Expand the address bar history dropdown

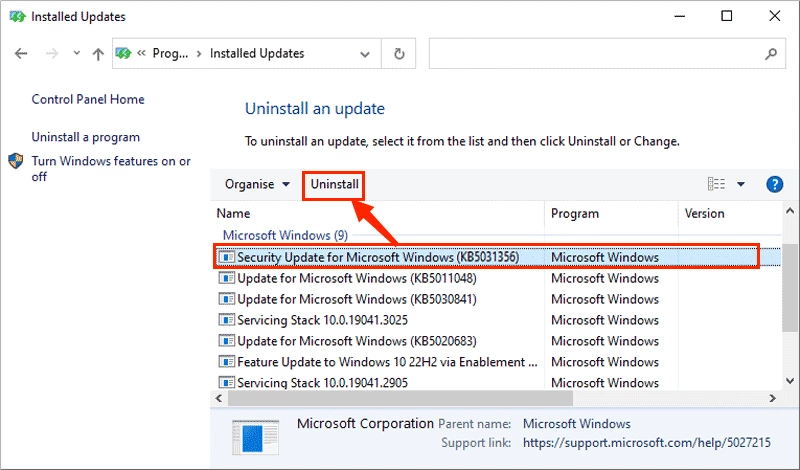click(x=365, y=54)
